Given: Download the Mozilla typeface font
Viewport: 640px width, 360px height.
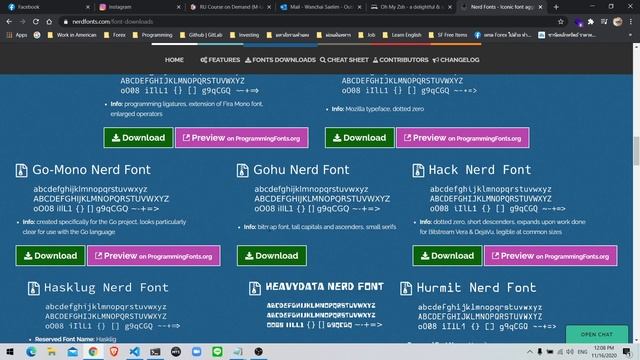Looking at the screenshot, I should click(360, 138).
